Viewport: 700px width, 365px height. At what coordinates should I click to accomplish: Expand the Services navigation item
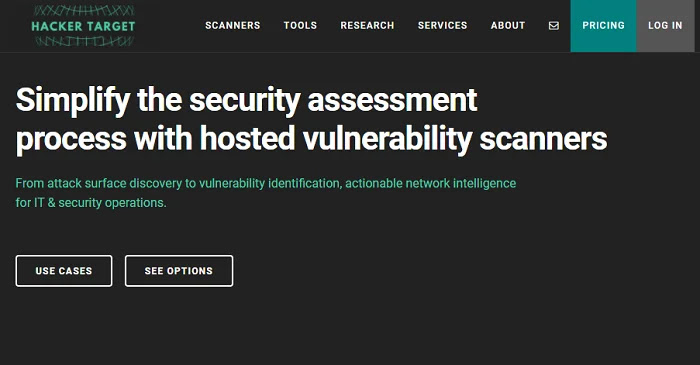point(442,25)
